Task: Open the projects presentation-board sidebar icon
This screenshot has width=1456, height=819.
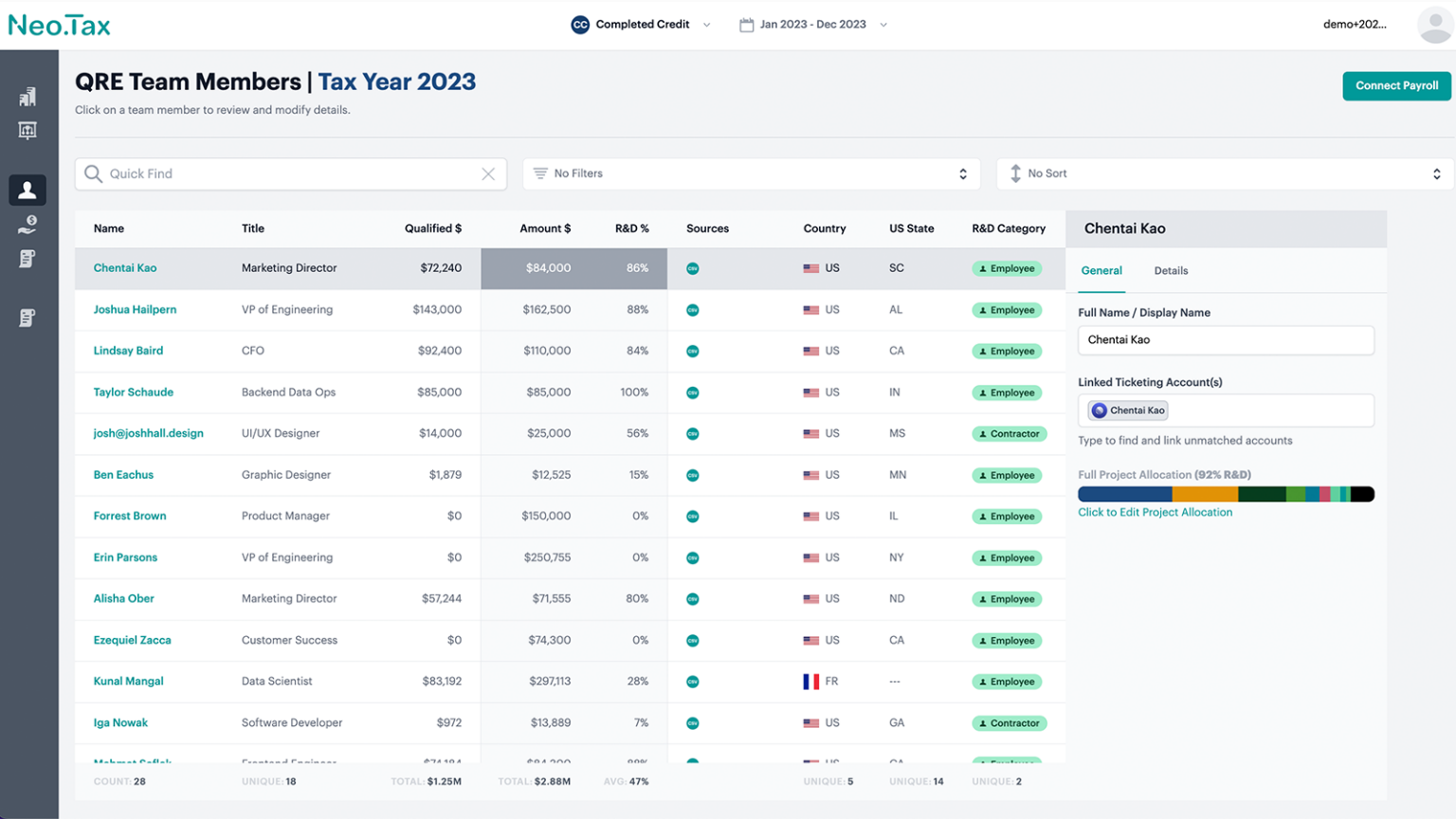Action: pos(27,131)
